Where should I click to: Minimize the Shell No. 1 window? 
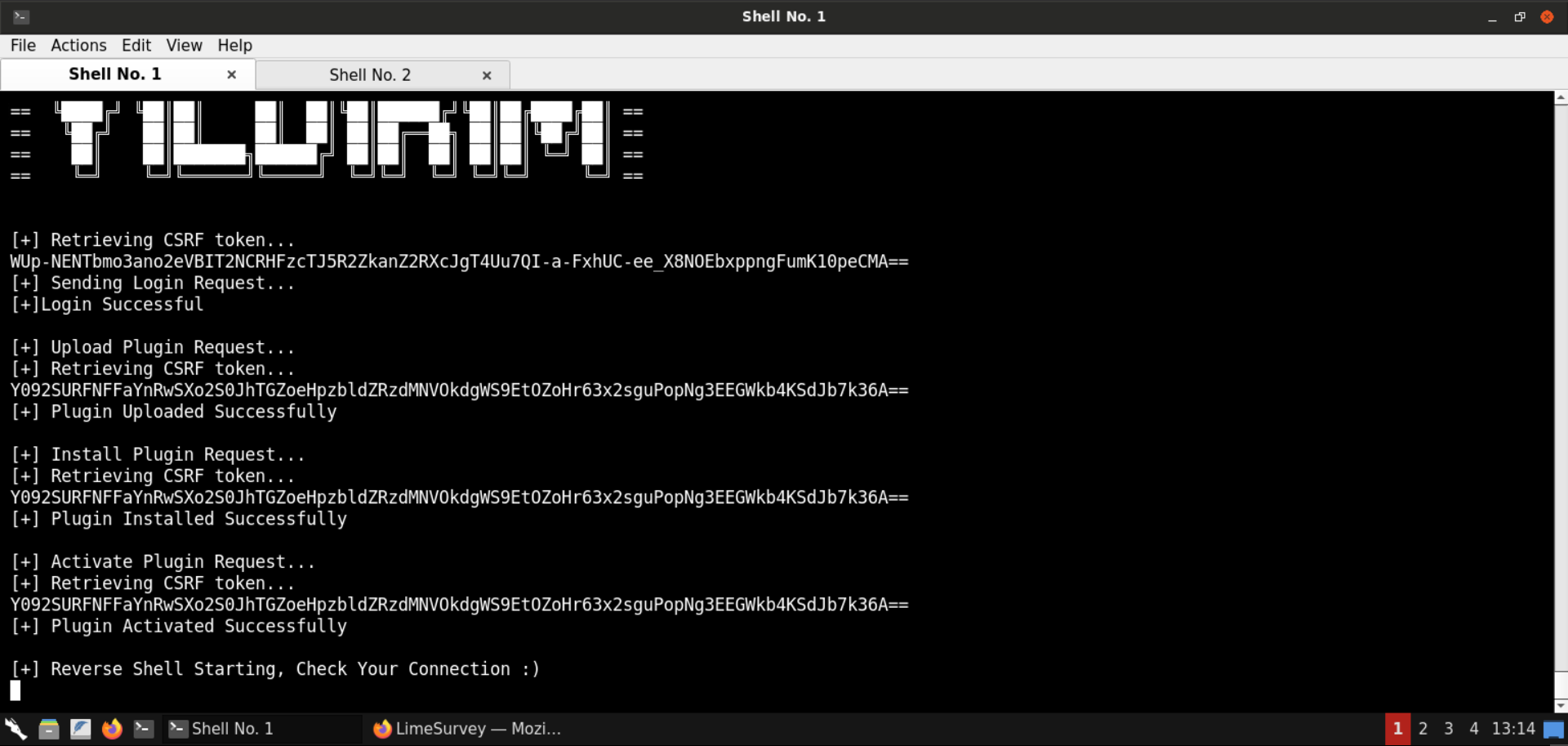[x=1492, y=17]
